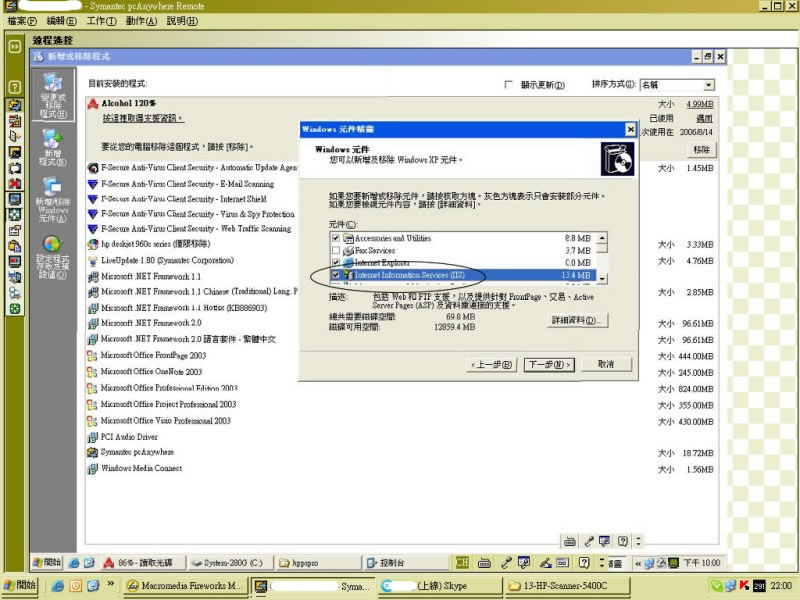
Task: Select System-2800 (C:) on remote taskbar
Action: [229, 563]
